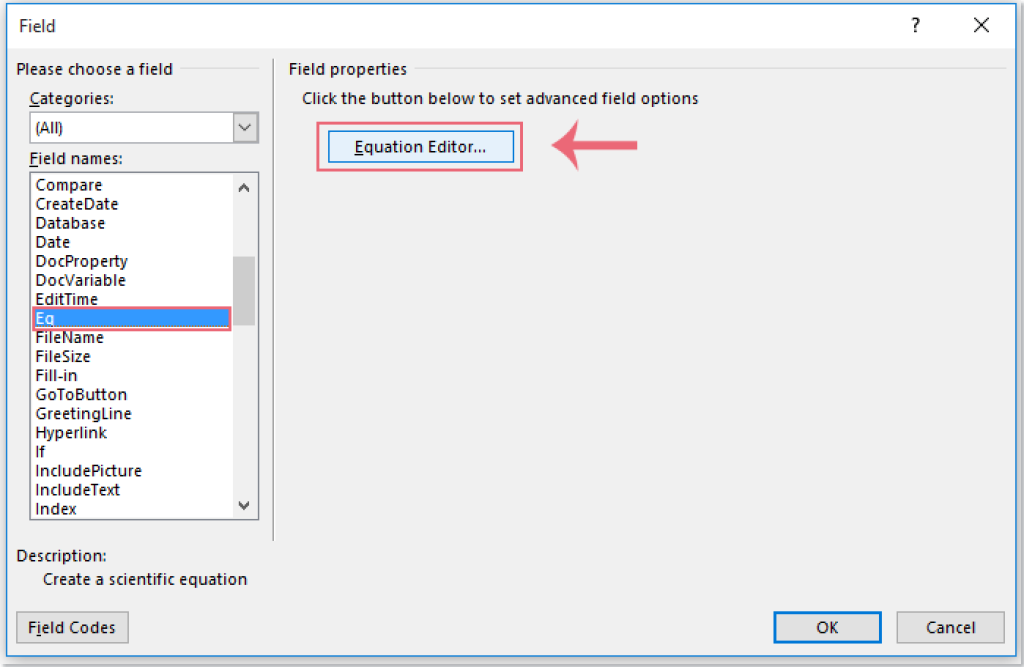Confirm with the OK button

coord(827,627)
